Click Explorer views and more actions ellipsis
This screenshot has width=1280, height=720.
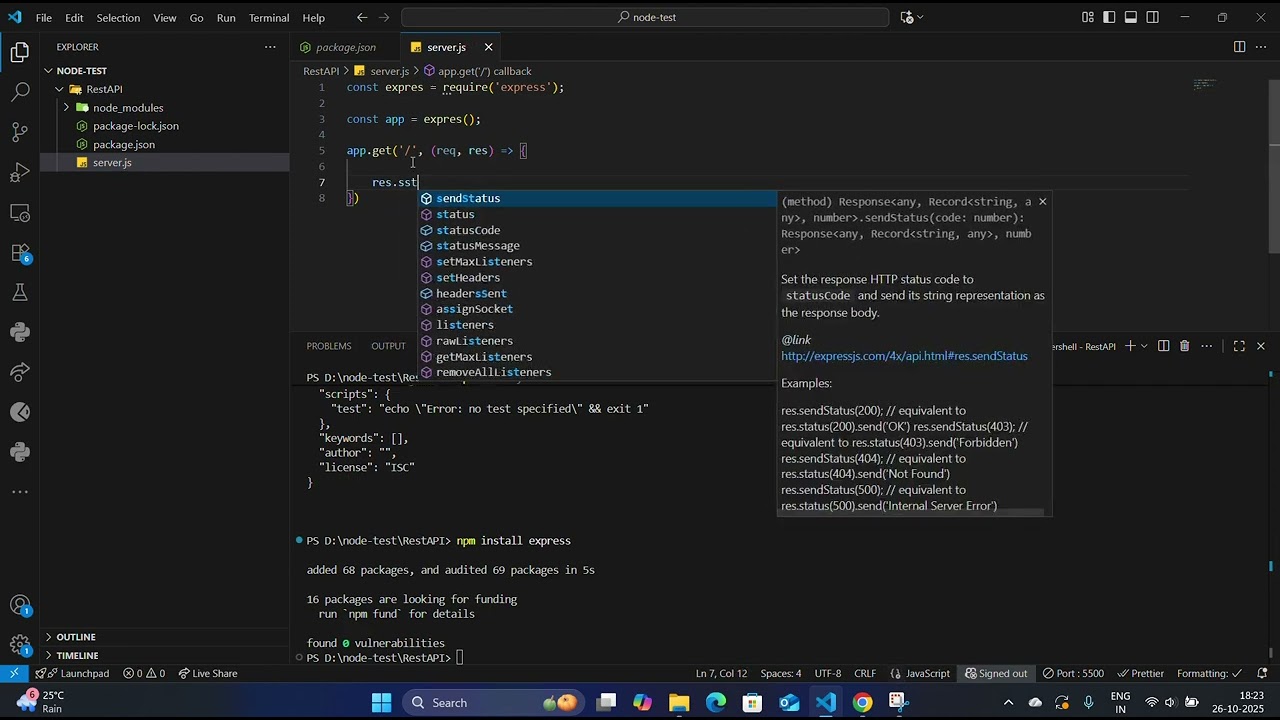point(270,47)
